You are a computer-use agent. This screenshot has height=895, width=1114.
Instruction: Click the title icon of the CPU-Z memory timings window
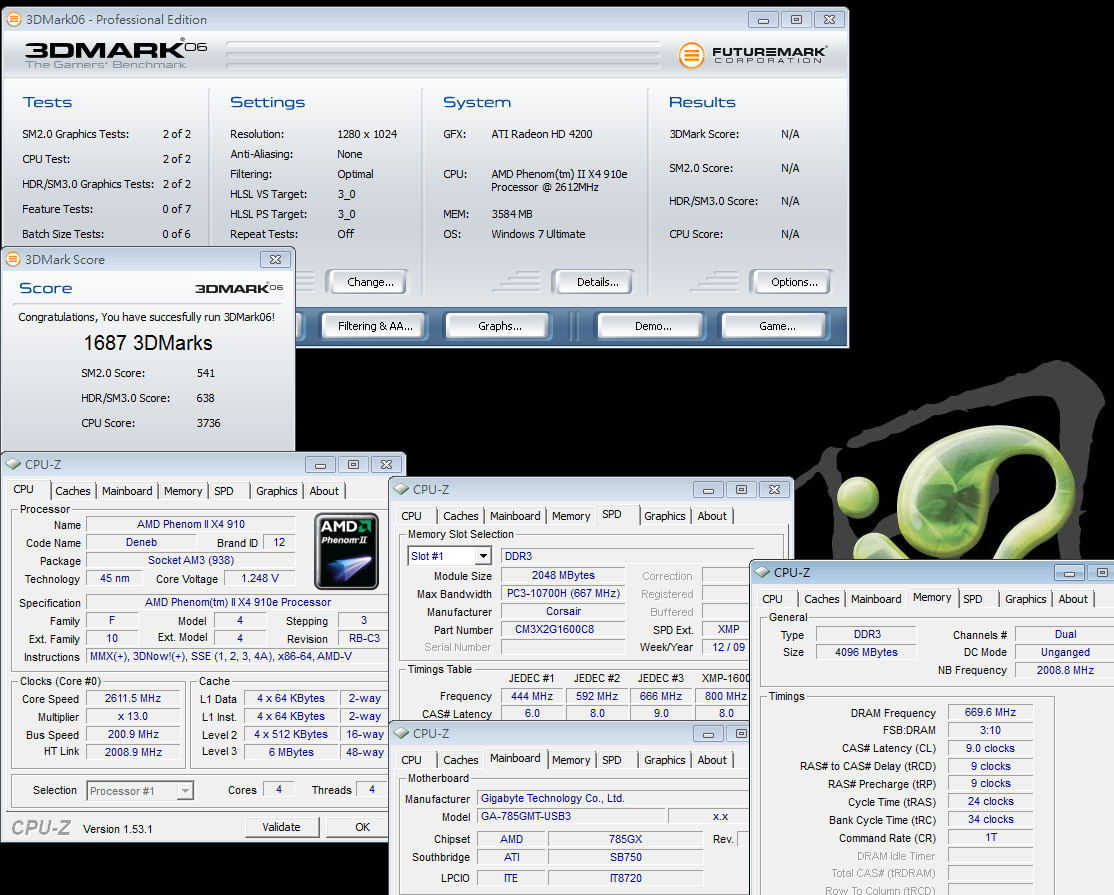point(762,573)
